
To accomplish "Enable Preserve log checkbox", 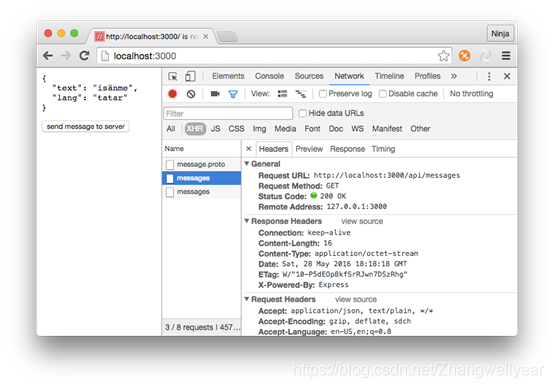I will coord(323,94).
